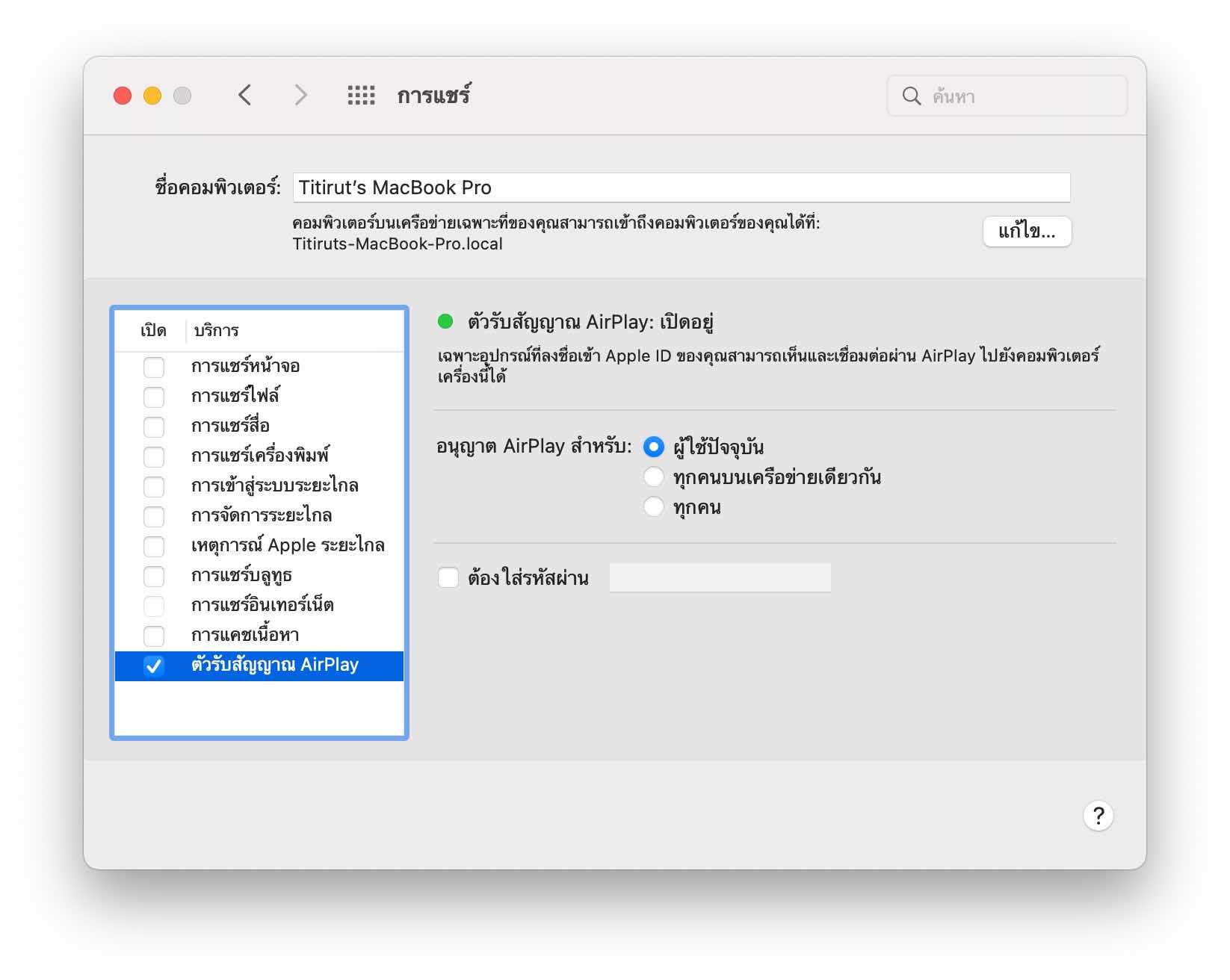Image resolution: width=1230 pixels, height=980 pixels.
Task: Enable the การแชร์หน้าจอ checkbox
Action: point(154,367)
